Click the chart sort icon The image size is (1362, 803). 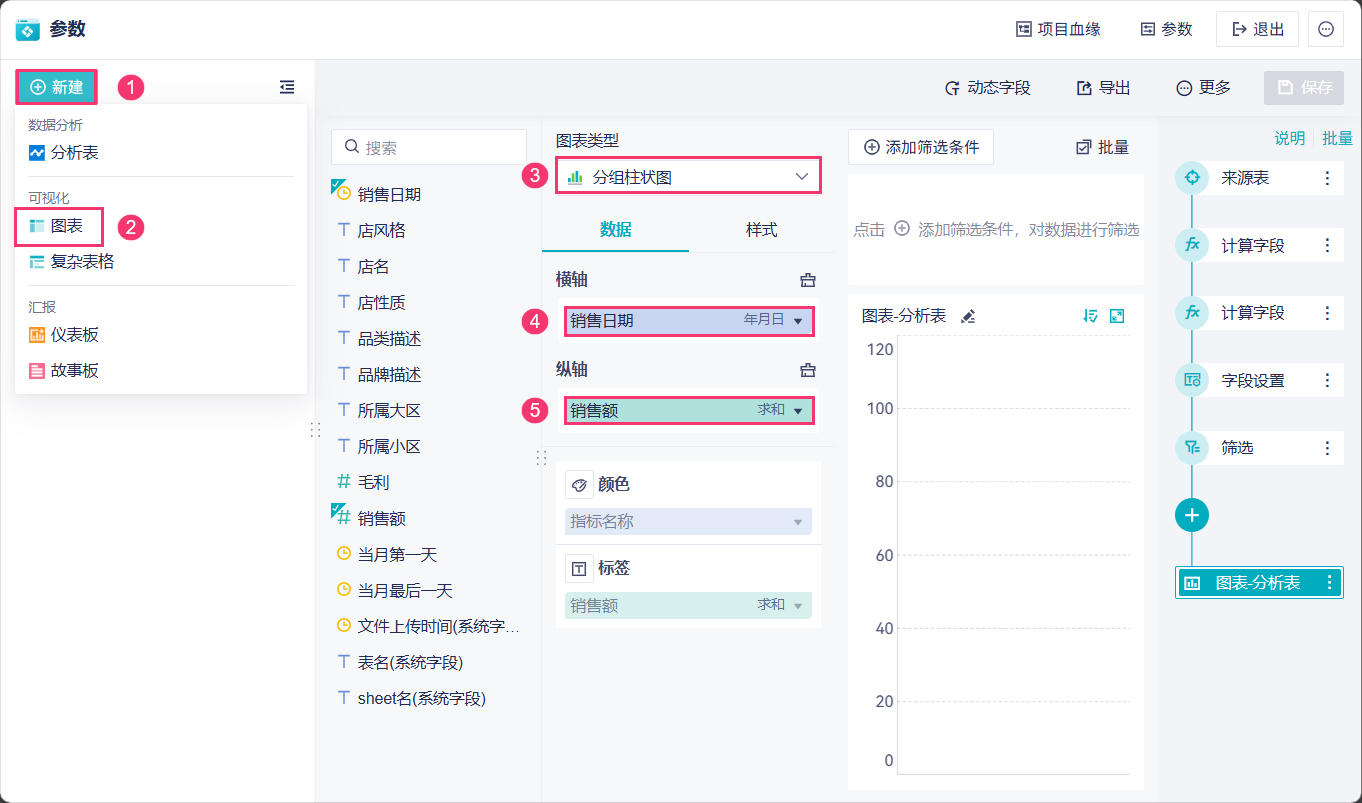click(x=1090, y=316)
